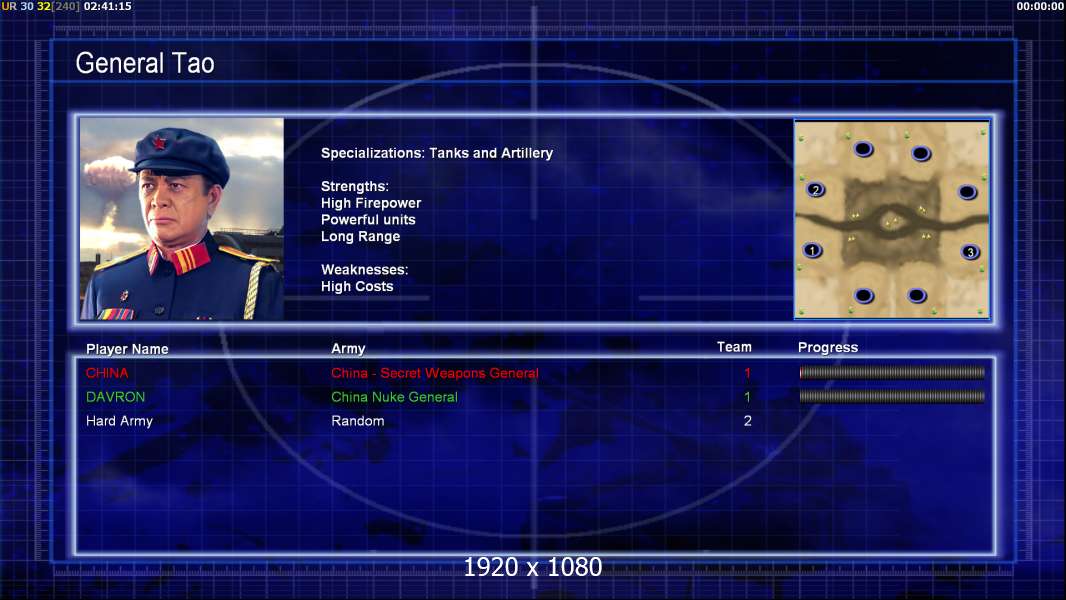
Task: Click start position marker 1 on minimap
Action: pos(812,250)
